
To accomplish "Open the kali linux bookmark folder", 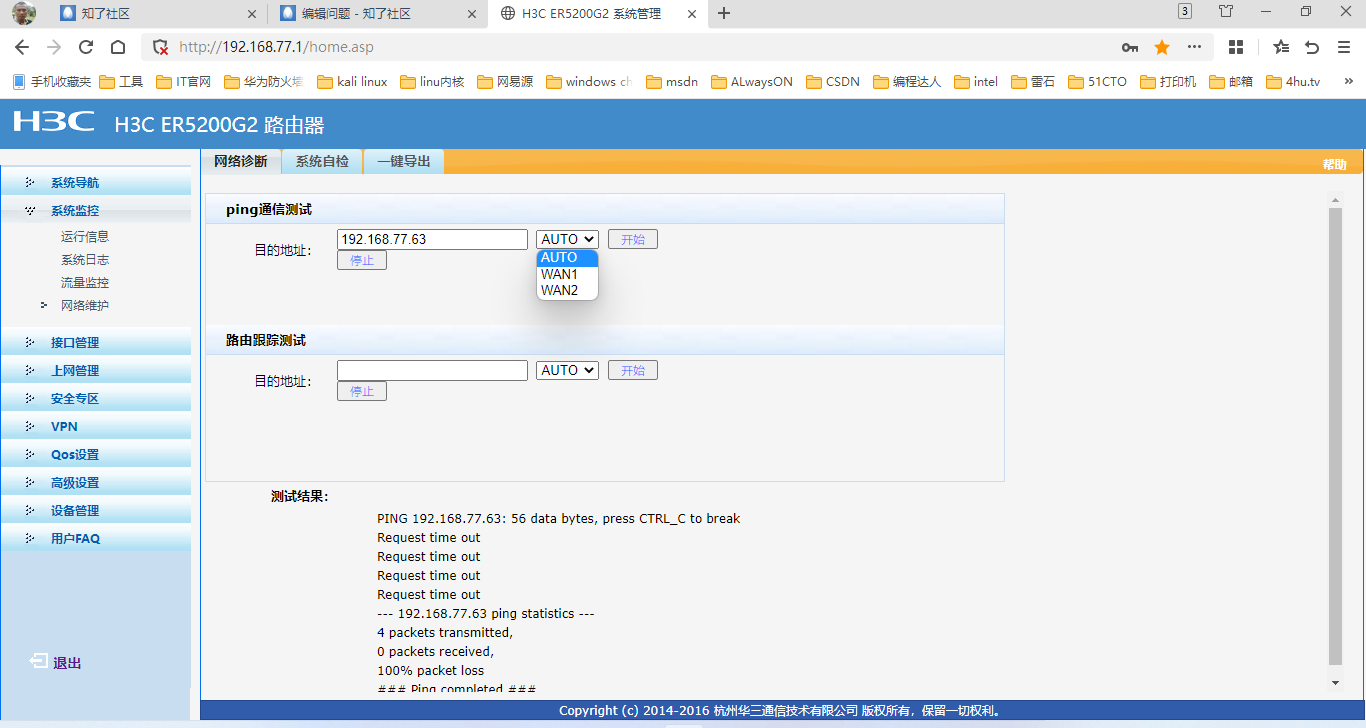I will coord(352,82).
